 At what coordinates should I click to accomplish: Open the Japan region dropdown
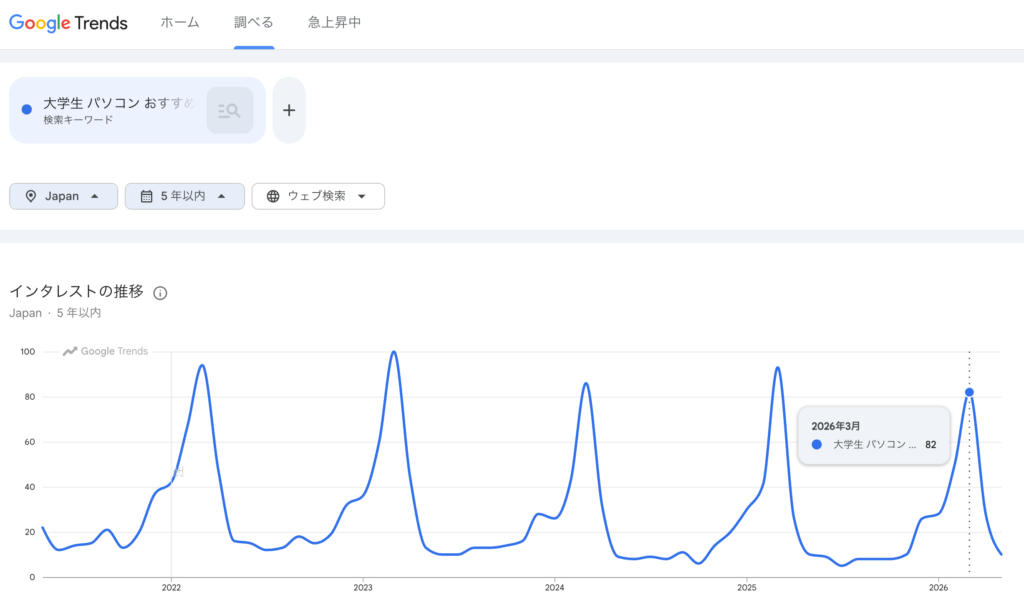[x=63, y=196]
